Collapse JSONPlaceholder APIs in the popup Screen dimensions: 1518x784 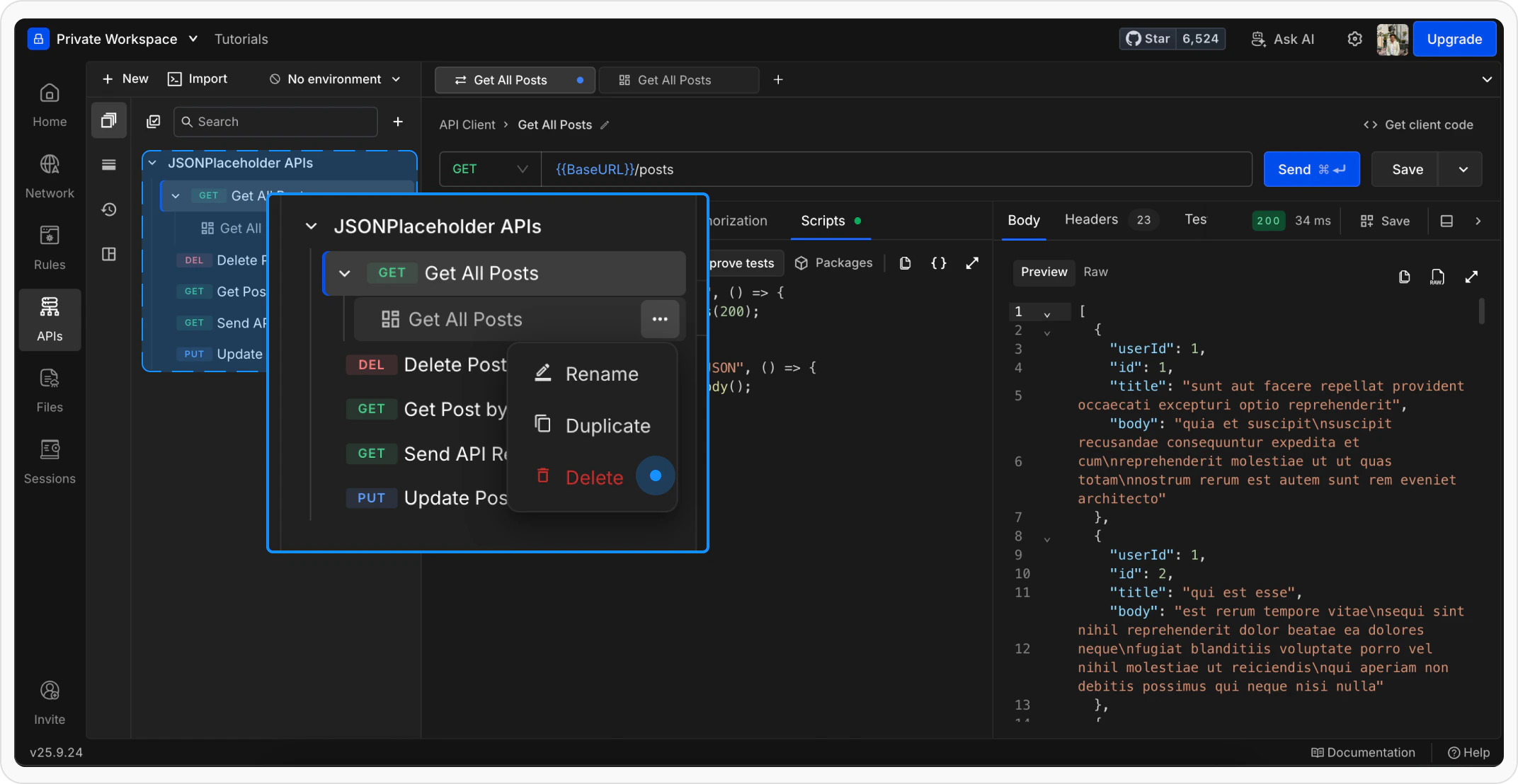click(x=311, y=226)
